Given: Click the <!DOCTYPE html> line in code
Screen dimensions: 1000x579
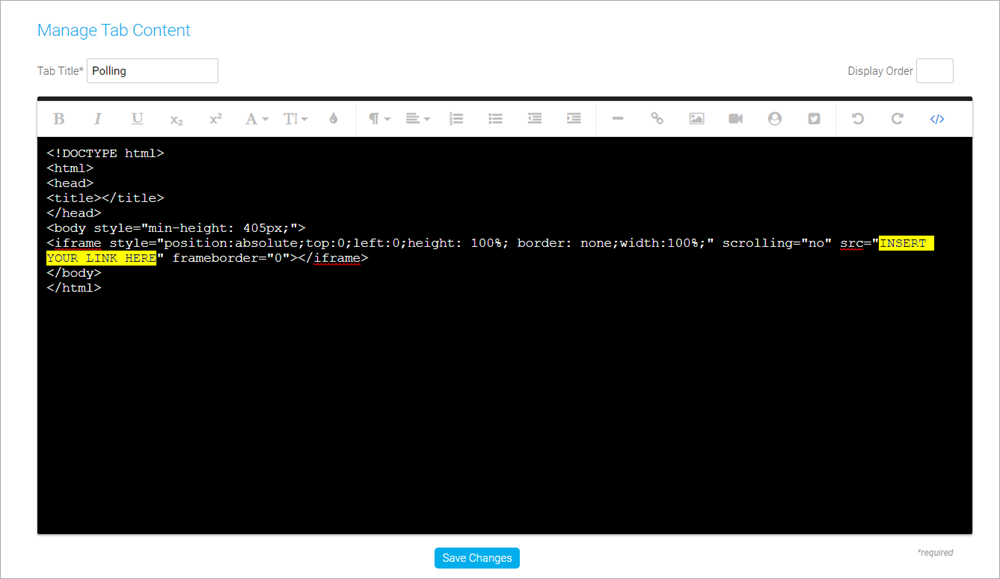Looking at the screenshot, I should tap(105, 154).
